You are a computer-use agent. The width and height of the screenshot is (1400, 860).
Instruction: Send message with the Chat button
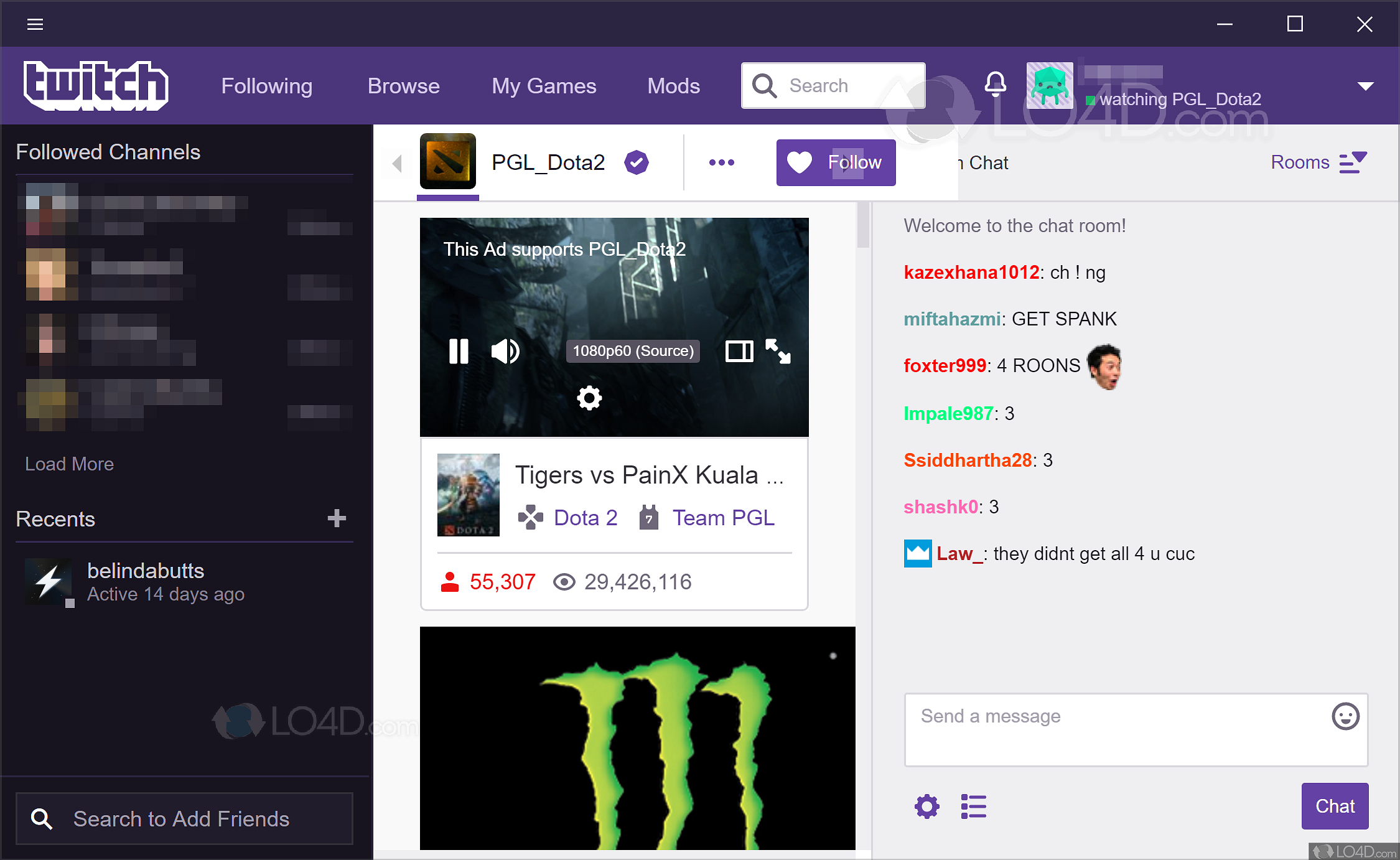click(1335, 806)
